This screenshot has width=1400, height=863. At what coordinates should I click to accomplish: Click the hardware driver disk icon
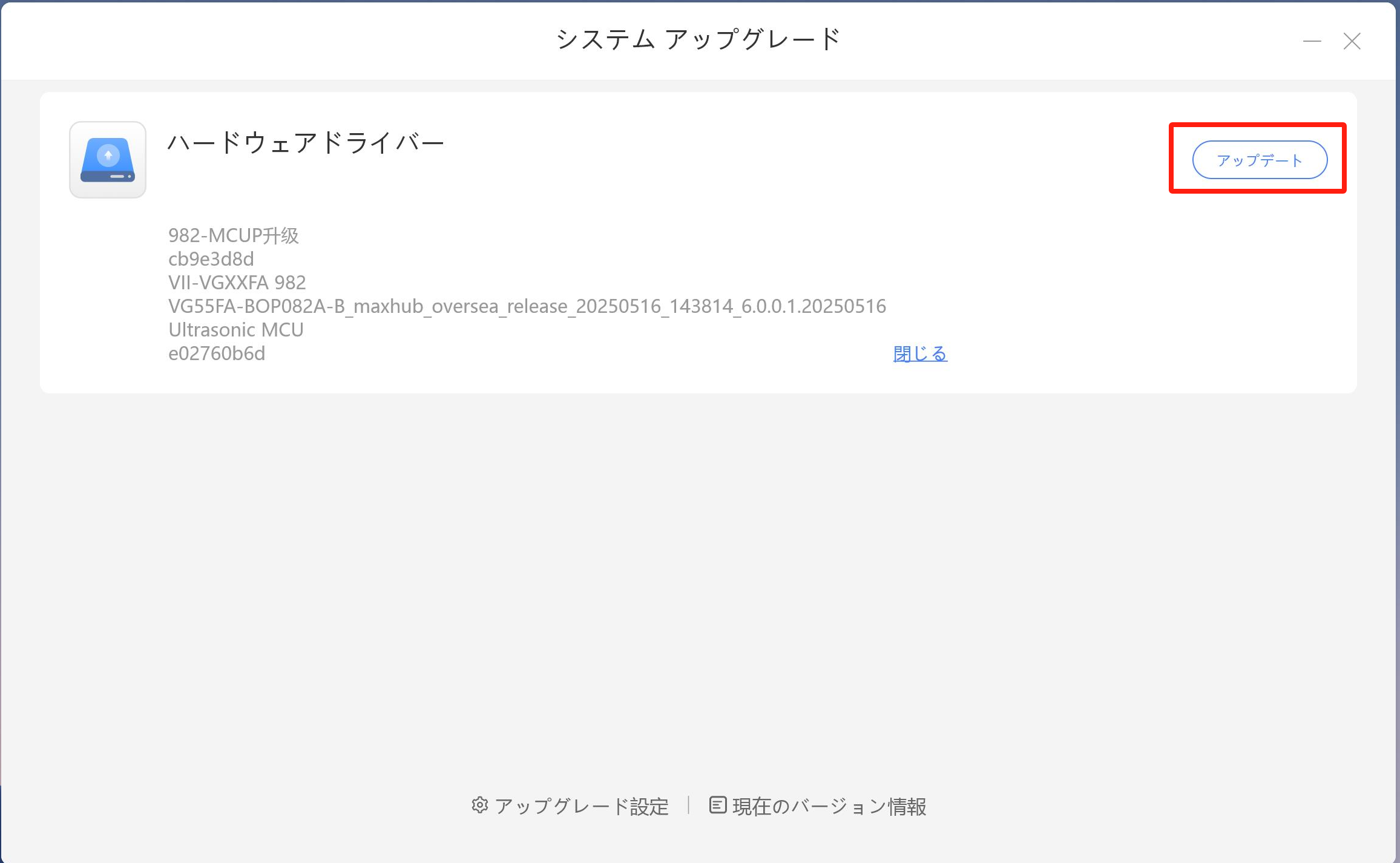(108, 160)
